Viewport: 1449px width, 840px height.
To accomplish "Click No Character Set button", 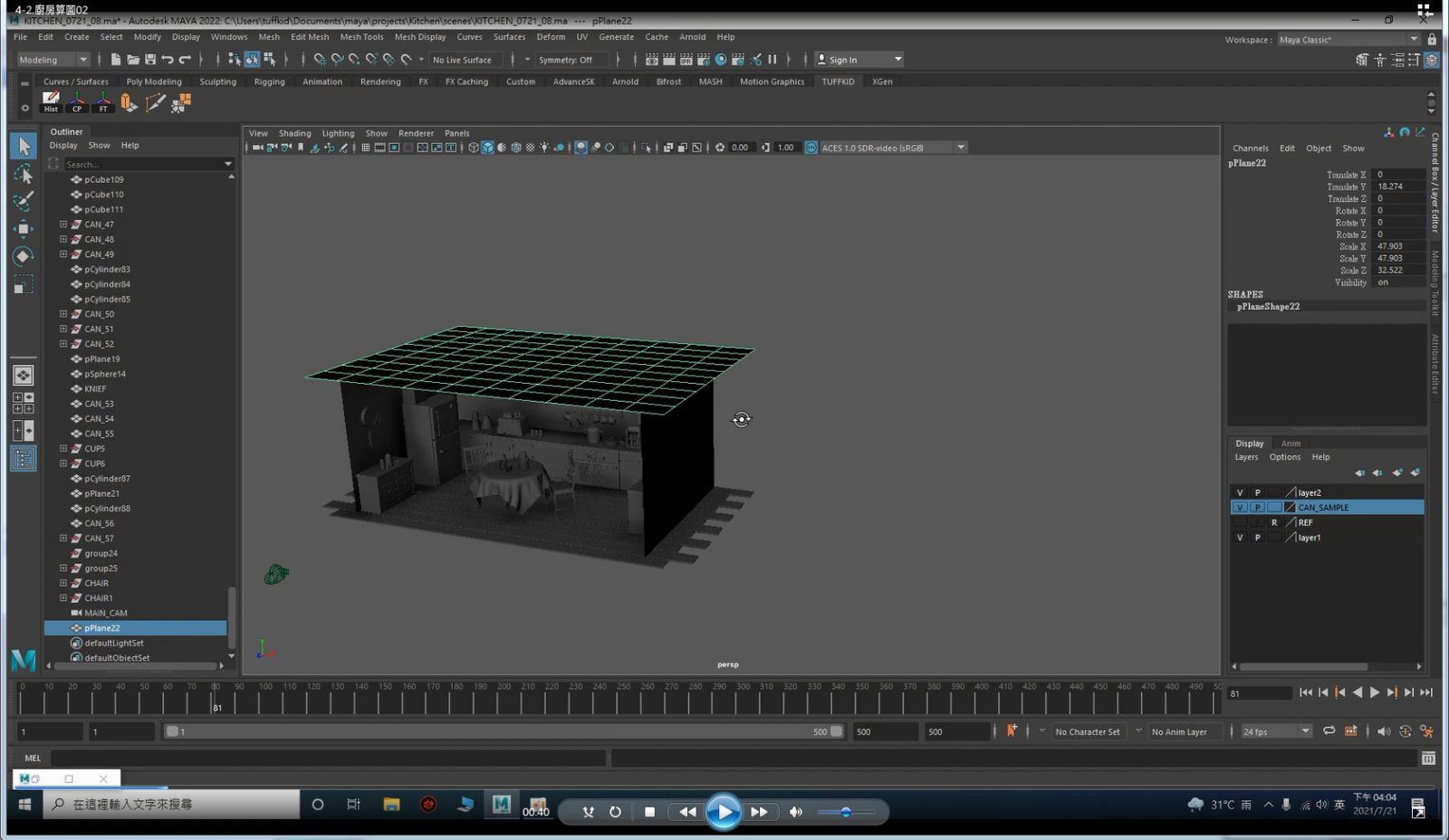I will (x=1087, y=731).
